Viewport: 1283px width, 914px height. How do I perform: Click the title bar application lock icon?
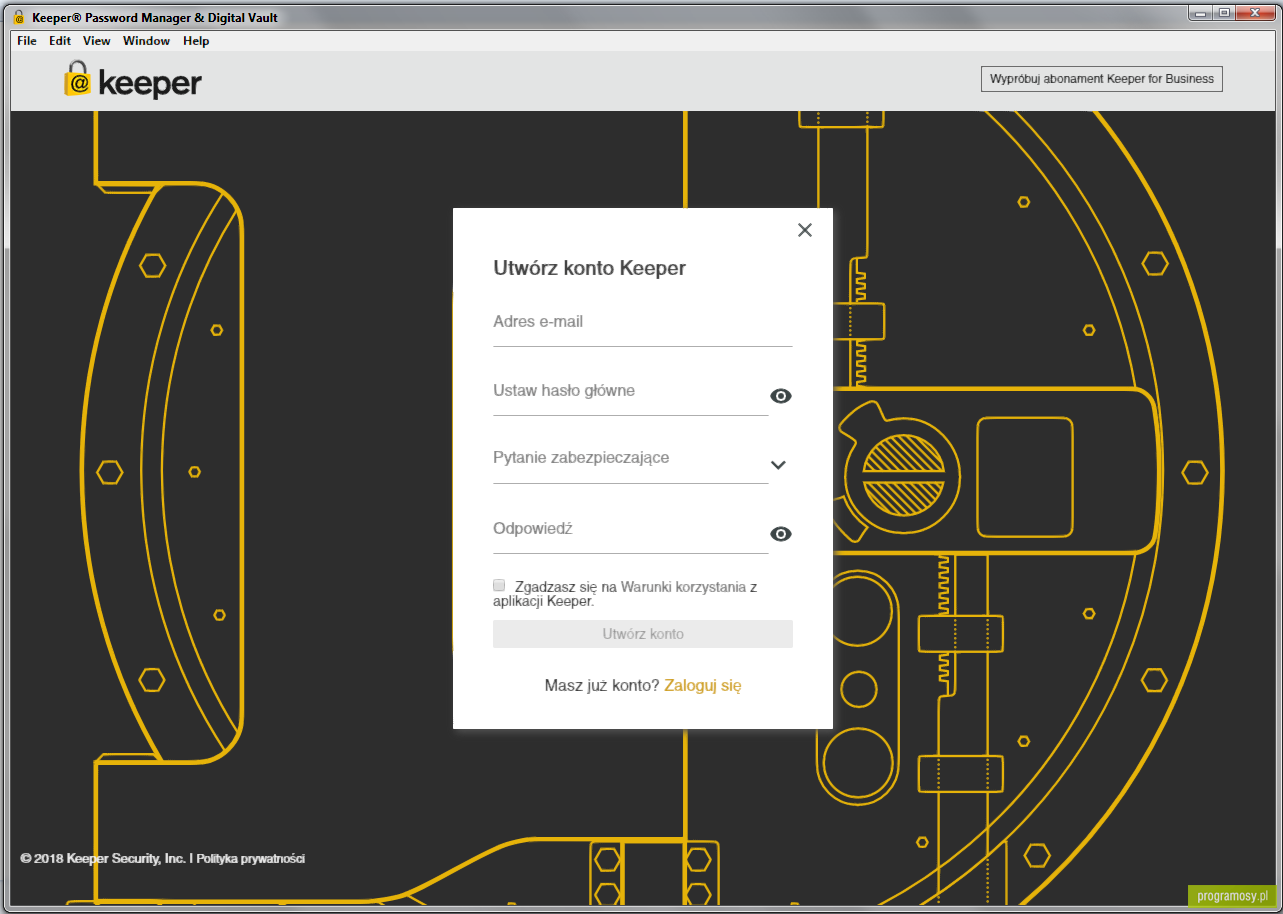pyautogui.click(x=19, y=17)
